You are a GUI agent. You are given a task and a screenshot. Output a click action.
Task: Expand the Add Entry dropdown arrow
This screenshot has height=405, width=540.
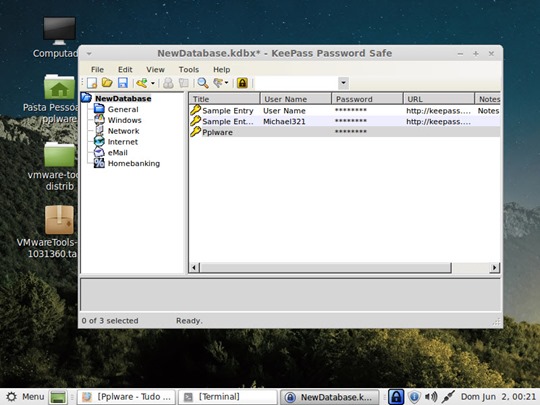[x=153, y=83]
